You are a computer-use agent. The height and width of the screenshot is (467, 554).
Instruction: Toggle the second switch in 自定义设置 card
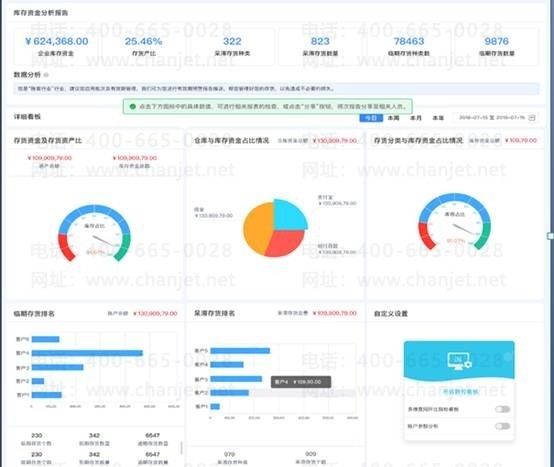(502, 426)
